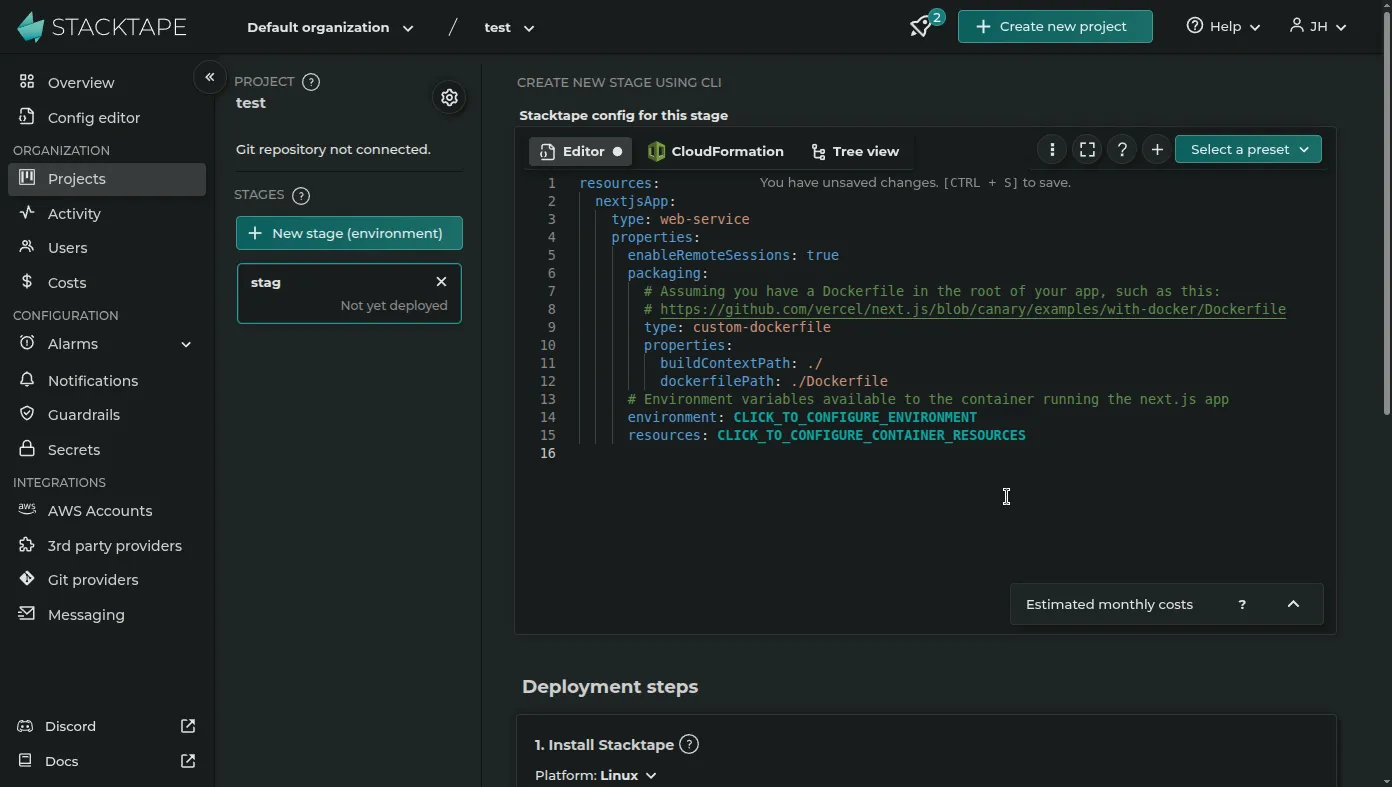1392x787 pixels.
Task: Open Default organization dropdown
Action: pyautogui.click(x=330, y=28)
